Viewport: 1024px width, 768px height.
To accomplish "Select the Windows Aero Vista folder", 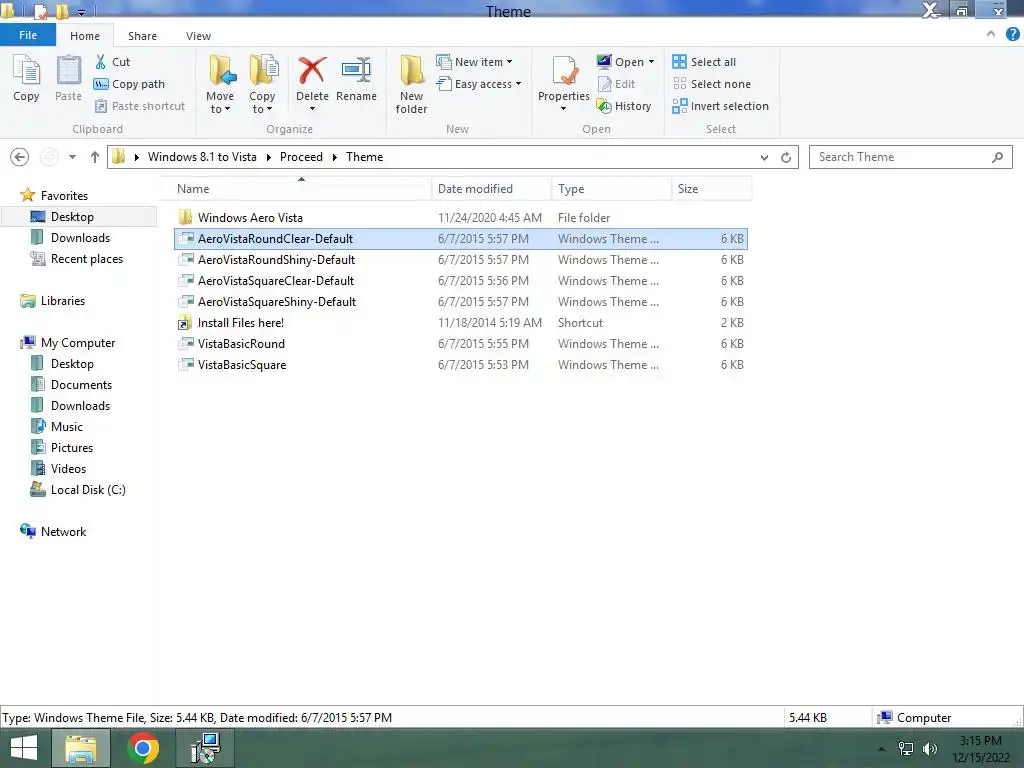I will (460, 217).
